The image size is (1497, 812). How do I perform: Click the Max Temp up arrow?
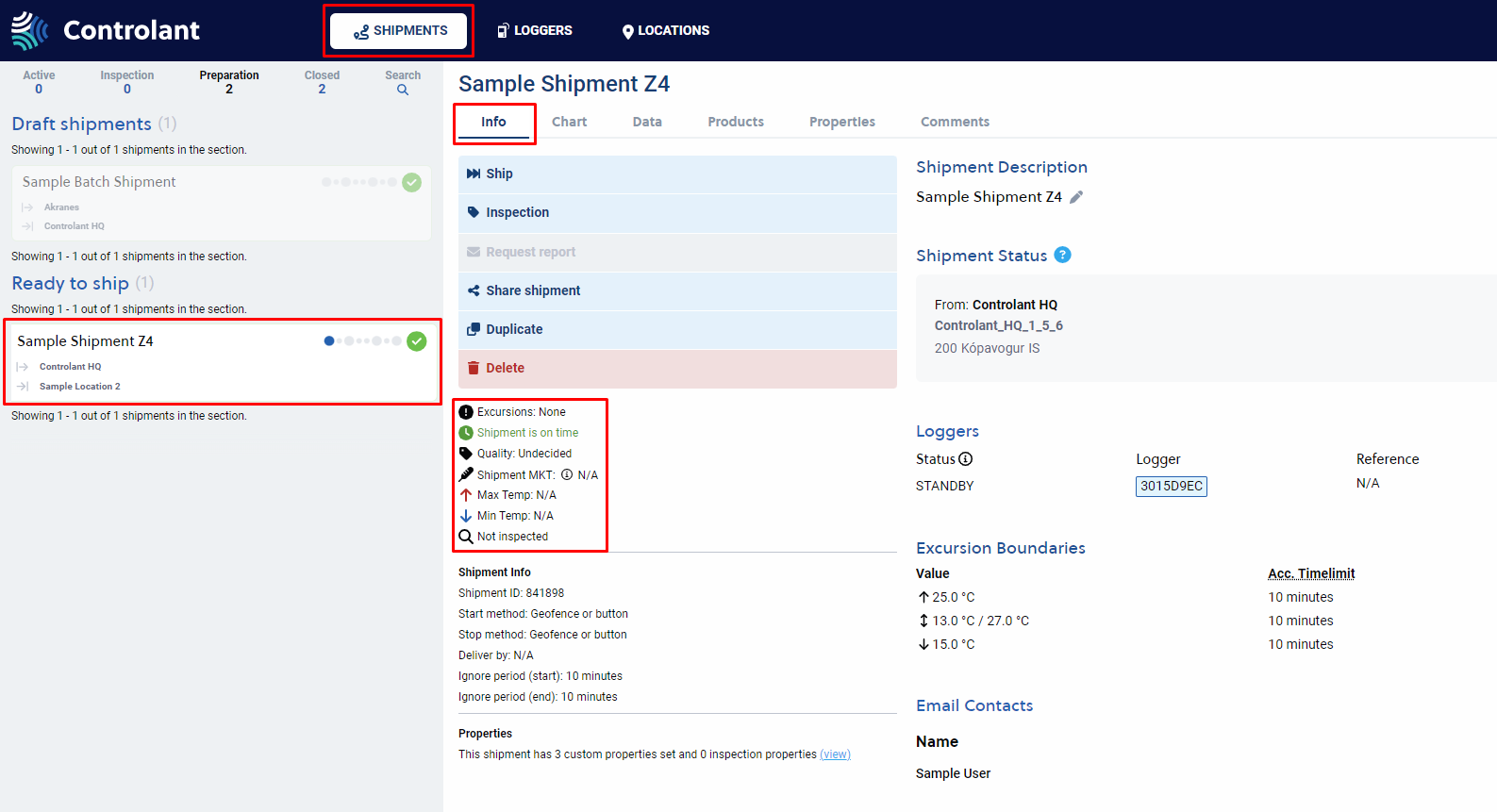tap(466, 495)
